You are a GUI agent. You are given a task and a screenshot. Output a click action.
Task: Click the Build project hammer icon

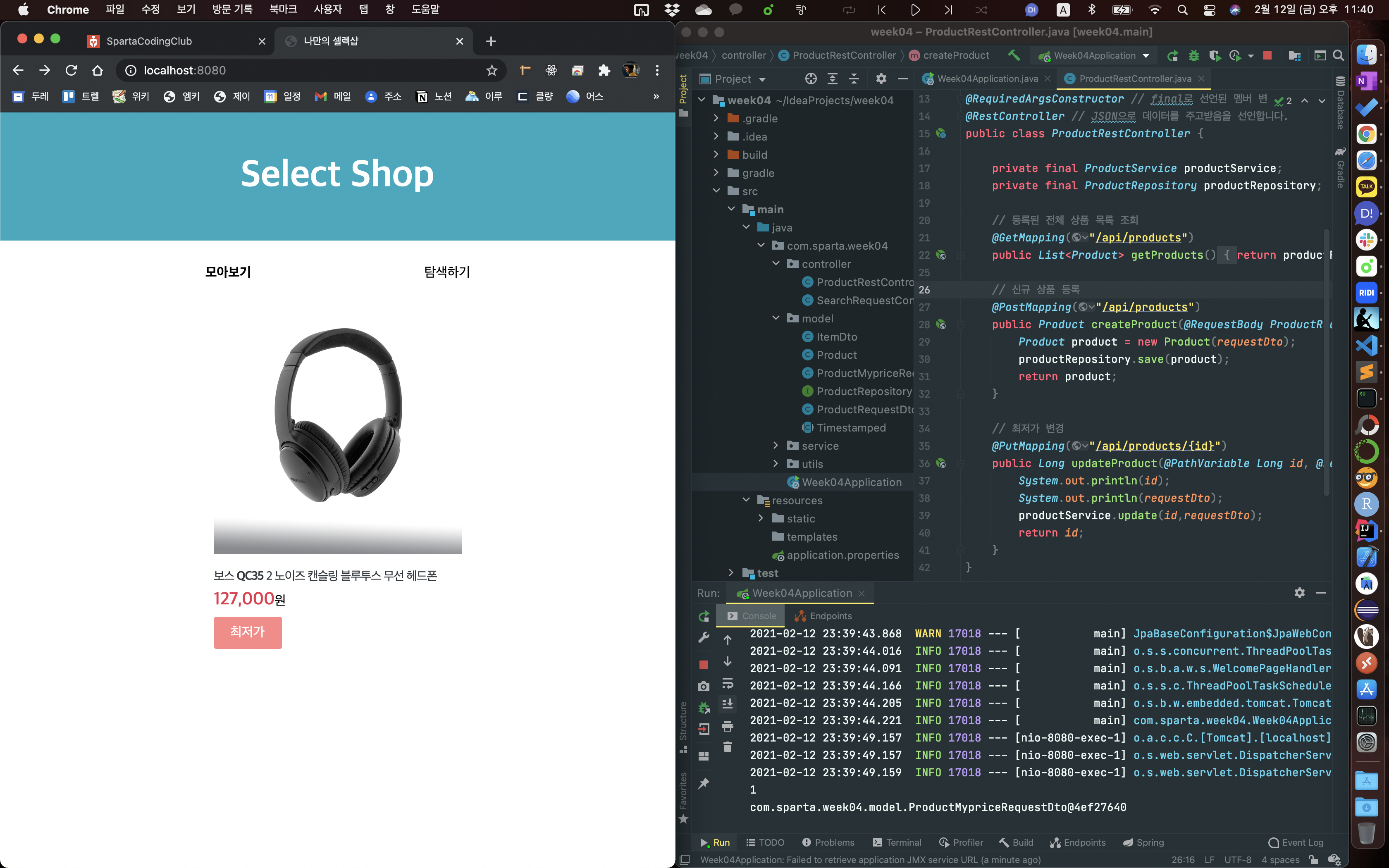(1014, 55)
